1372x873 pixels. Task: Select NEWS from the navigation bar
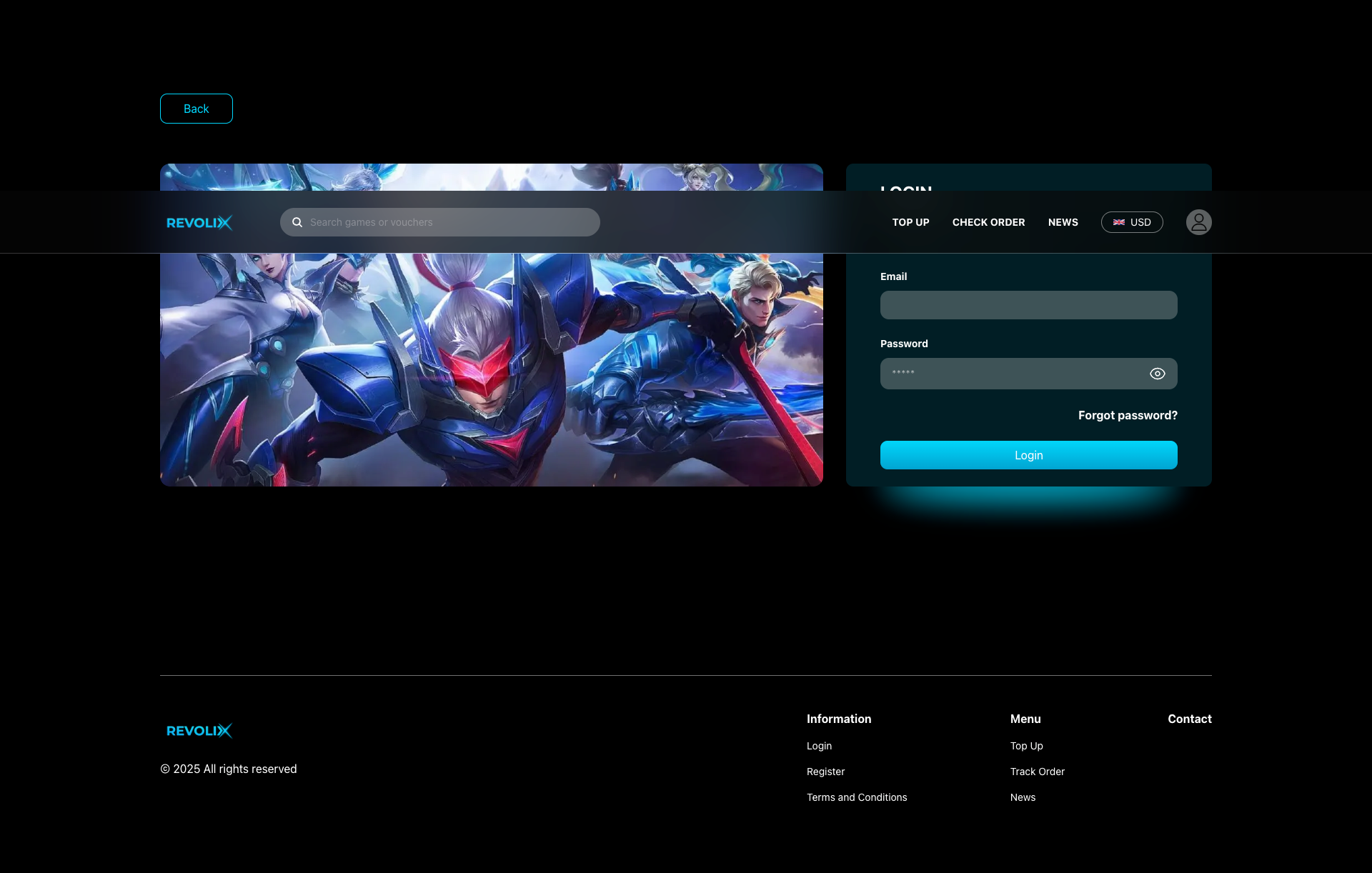point(1063,222)
